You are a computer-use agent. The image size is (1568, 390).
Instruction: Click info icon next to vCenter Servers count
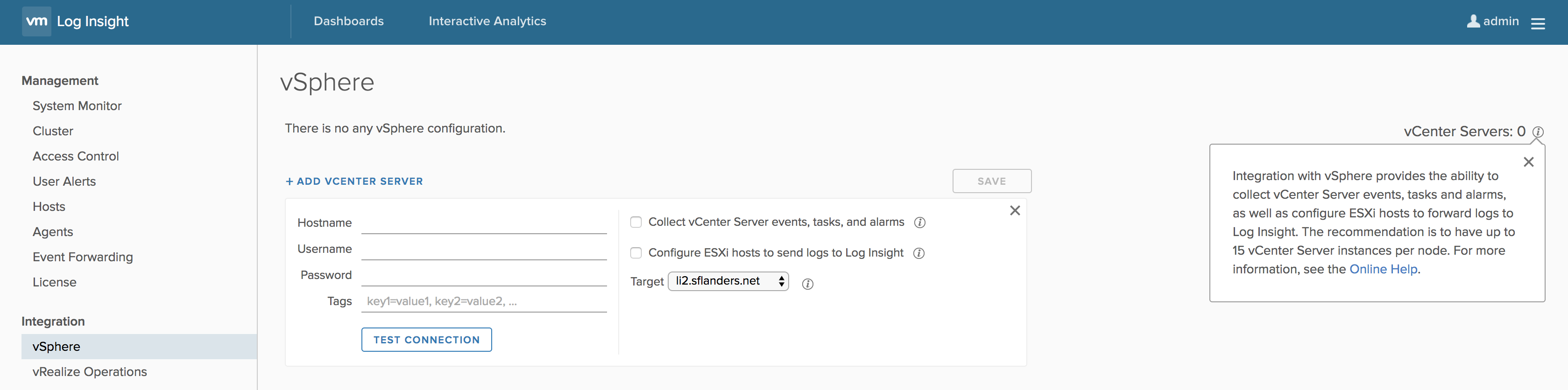1538,132
